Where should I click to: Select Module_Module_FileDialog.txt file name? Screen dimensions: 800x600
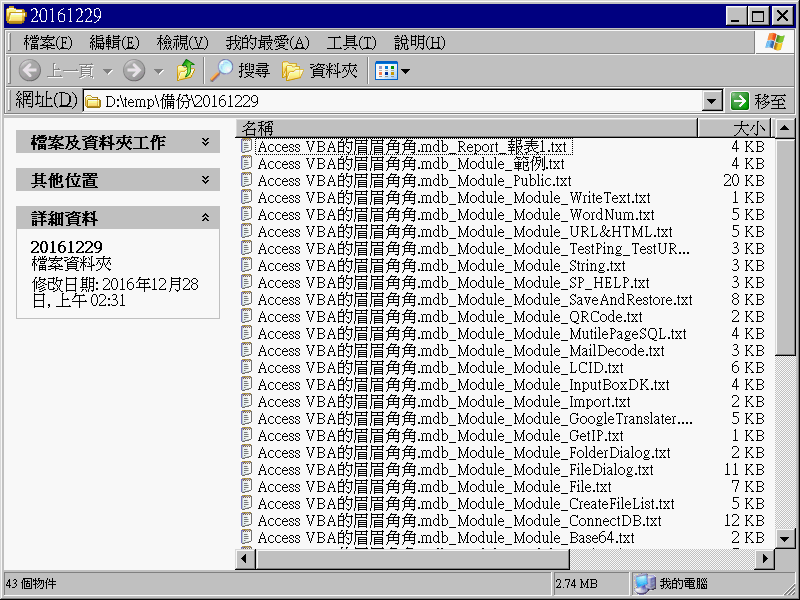456,470
